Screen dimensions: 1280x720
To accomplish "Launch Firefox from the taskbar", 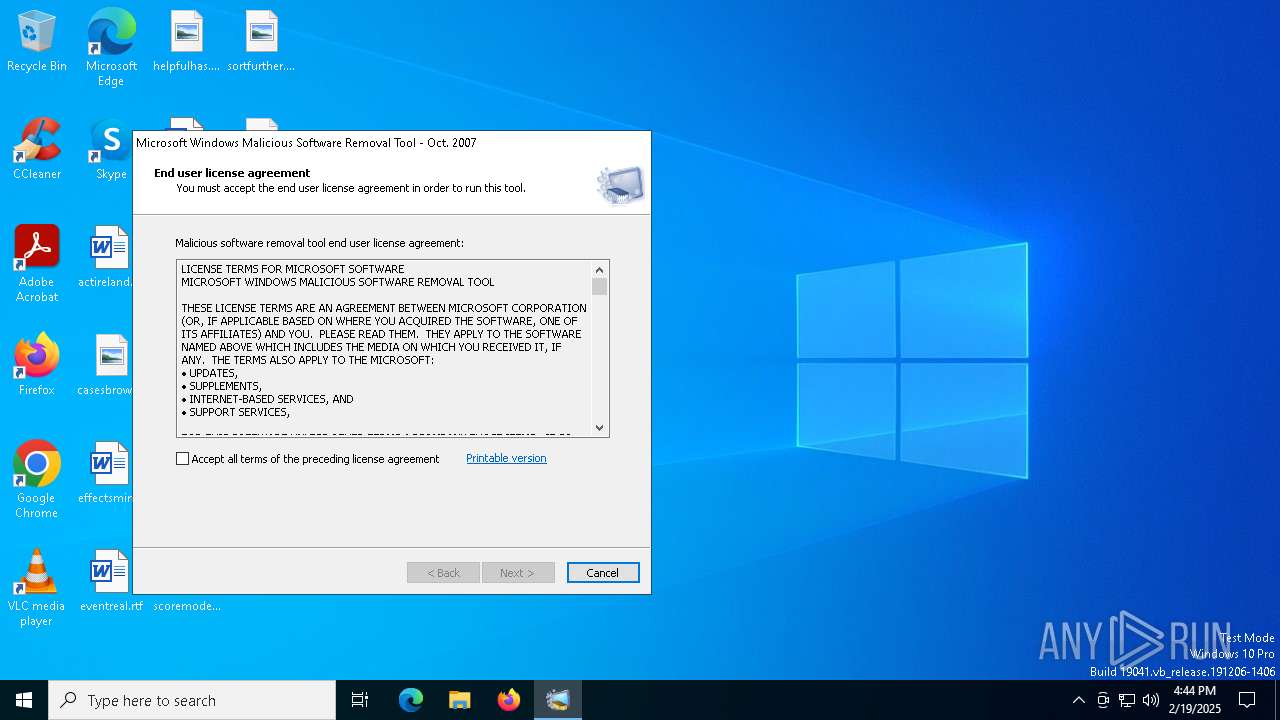I will coord(509,700).
